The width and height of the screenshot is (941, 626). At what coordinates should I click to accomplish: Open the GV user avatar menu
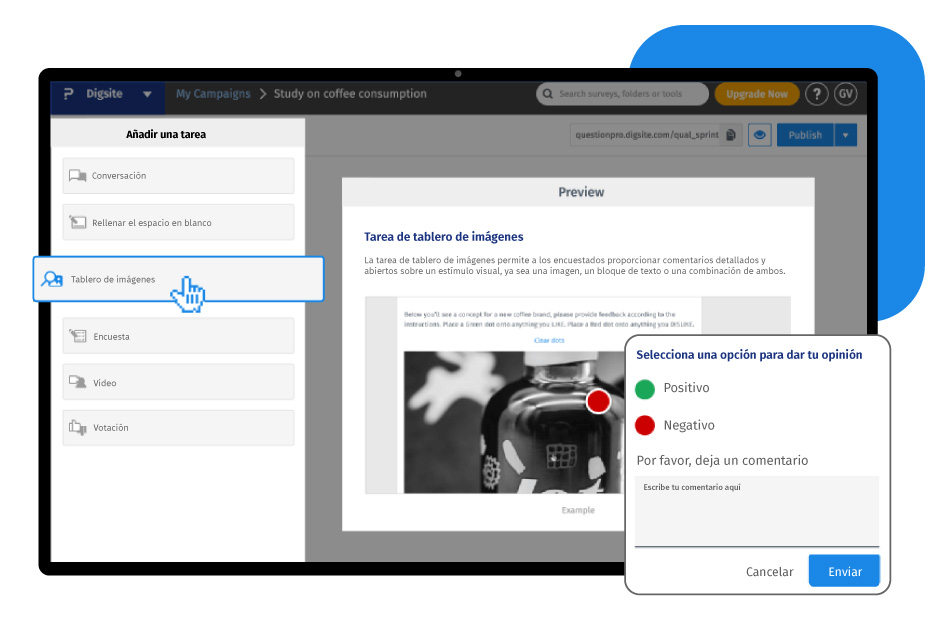[x=845, y=94]
